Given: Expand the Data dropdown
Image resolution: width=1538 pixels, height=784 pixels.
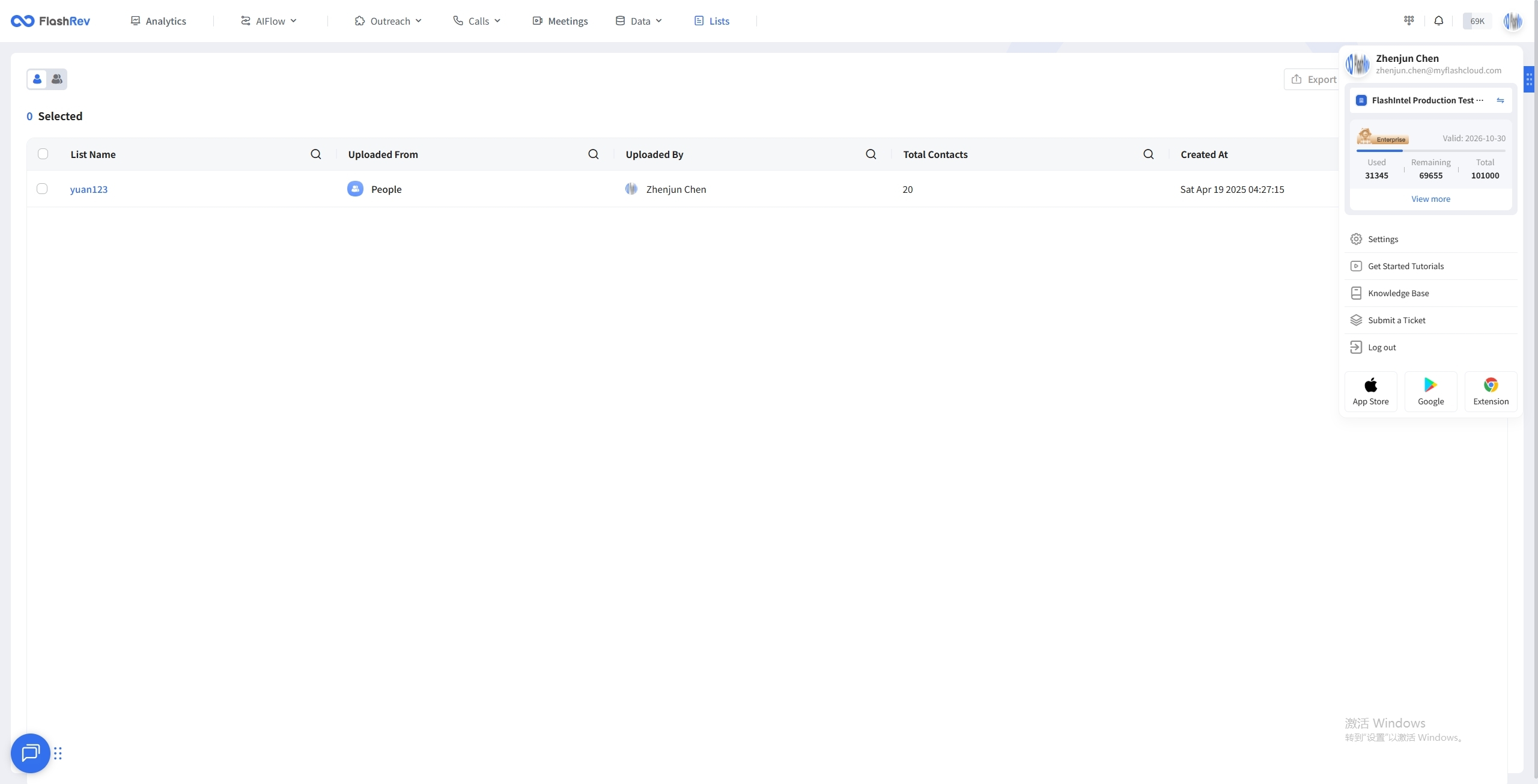Looking at the screenshot, I should pyautogui.click(x=639, y=21).
